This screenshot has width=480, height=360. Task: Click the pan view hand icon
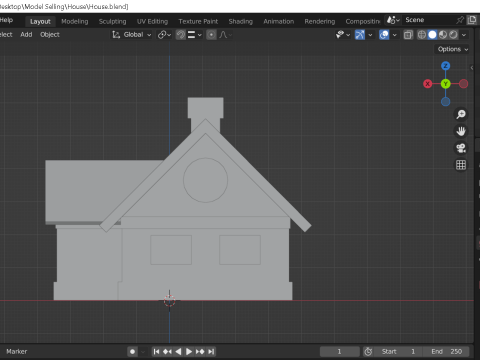[461, 131]
